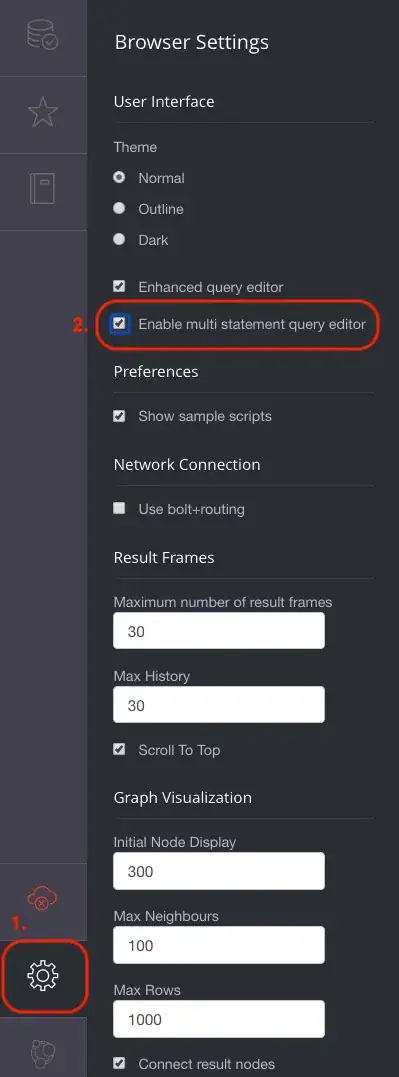Toggle Connect result nodes checkbox

point(119,1063)
